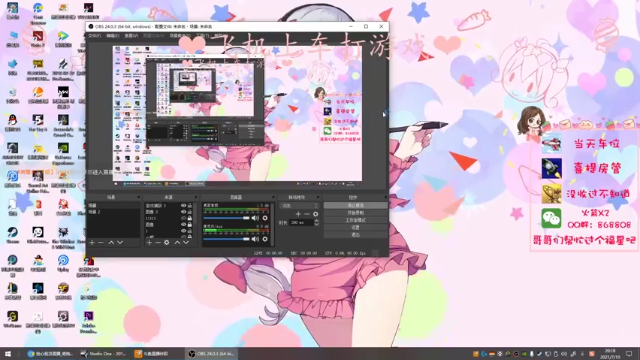Click Audio Mixer vertical scrollbar
This screenshot has height=360, width=640.
click(272, 224)
